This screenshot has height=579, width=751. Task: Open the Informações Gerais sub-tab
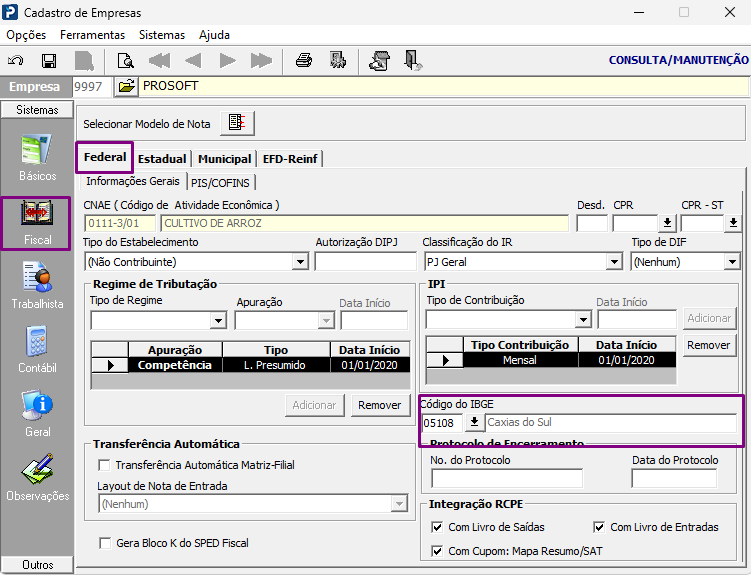(x=133, y=181)
